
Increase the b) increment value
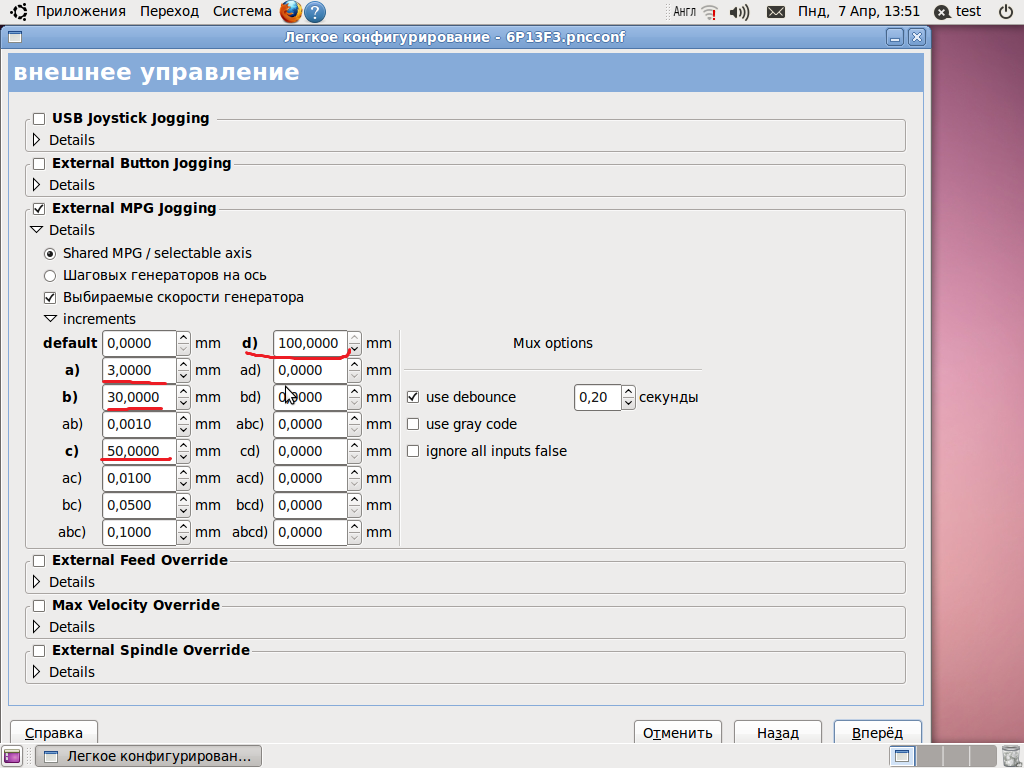coord(184,391)
